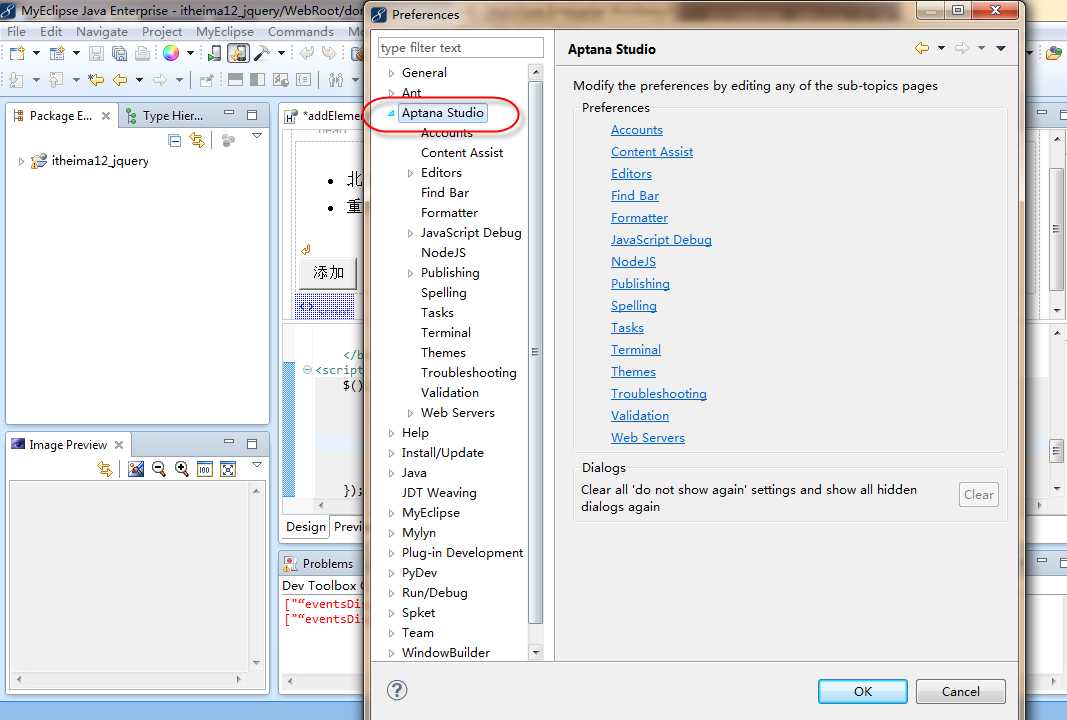This screenshot has height=720, width=1067.
Task: Expand the Run/Debug preferences node
Action: point(391,593)
